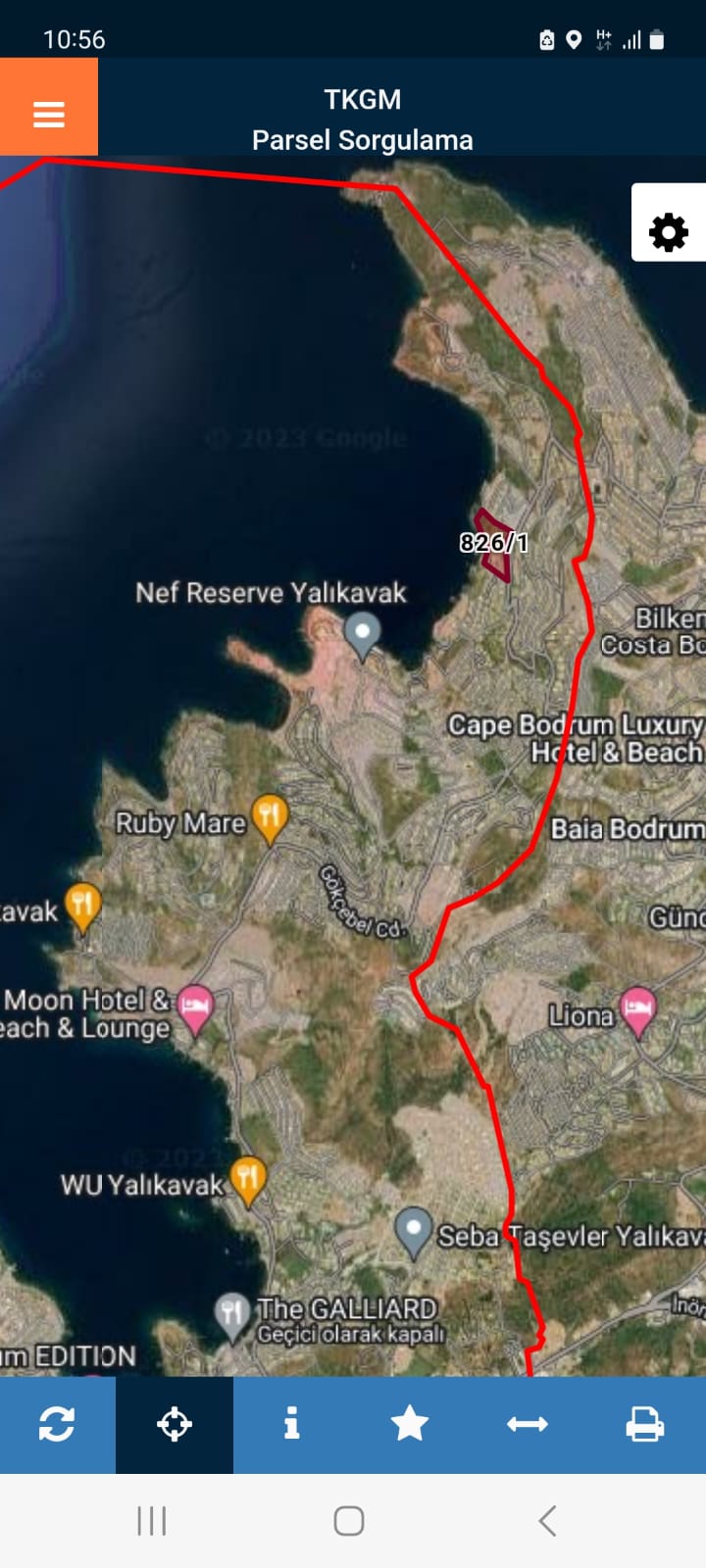Tap the WU Yalıkavak restaurant marker

tap(248, 1180)
